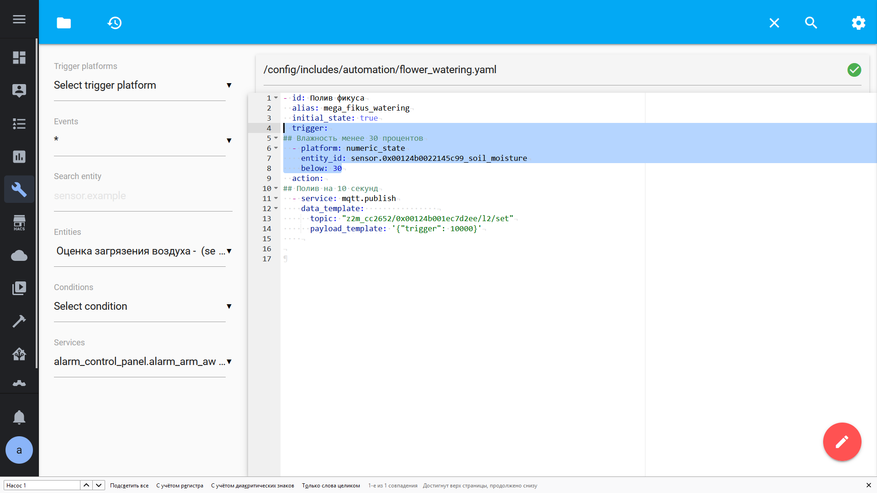877x493 pixels.
Task: Open the file history clock icon
Action: point(114,22)
